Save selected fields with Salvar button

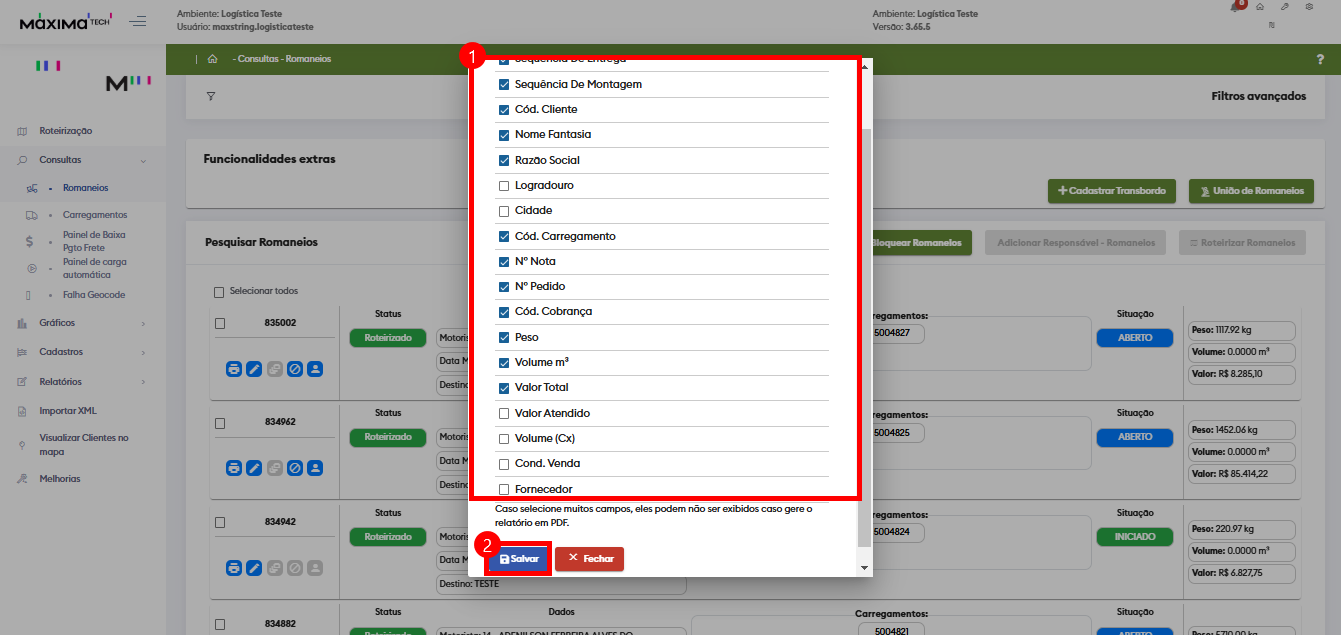click(x=519, y=559)
